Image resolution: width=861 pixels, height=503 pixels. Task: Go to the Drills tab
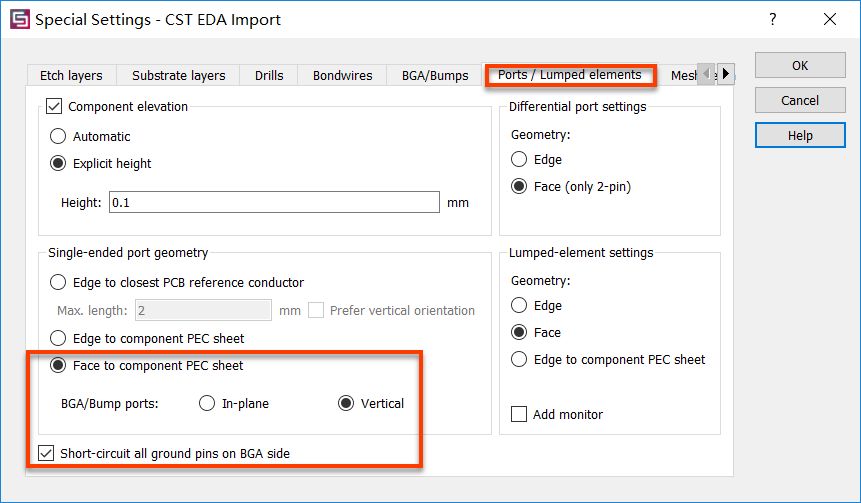click(269, 75)
